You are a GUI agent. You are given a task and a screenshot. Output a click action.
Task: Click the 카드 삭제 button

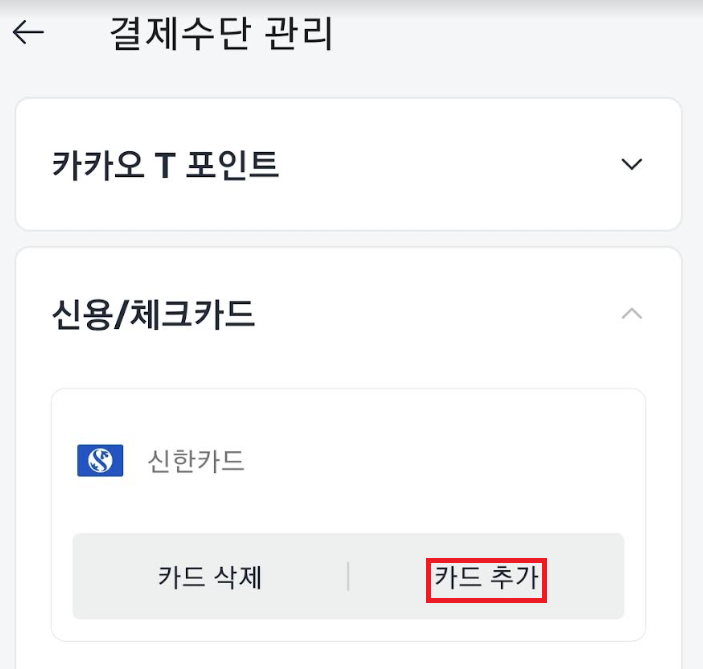209,577
